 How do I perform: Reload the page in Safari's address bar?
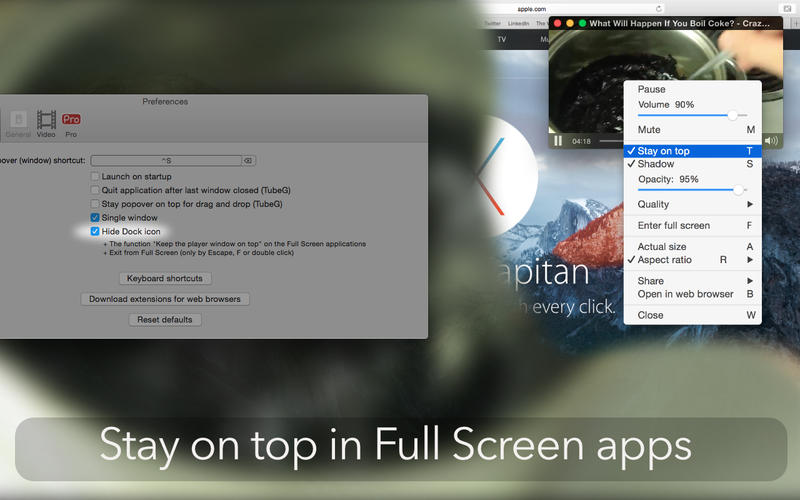pyautogui.click(x=659, y=9)
